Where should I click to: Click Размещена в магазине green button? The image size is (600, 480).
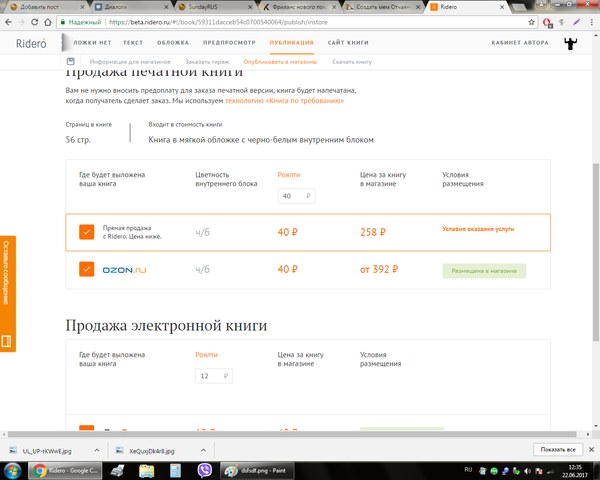tap(484, 271)
